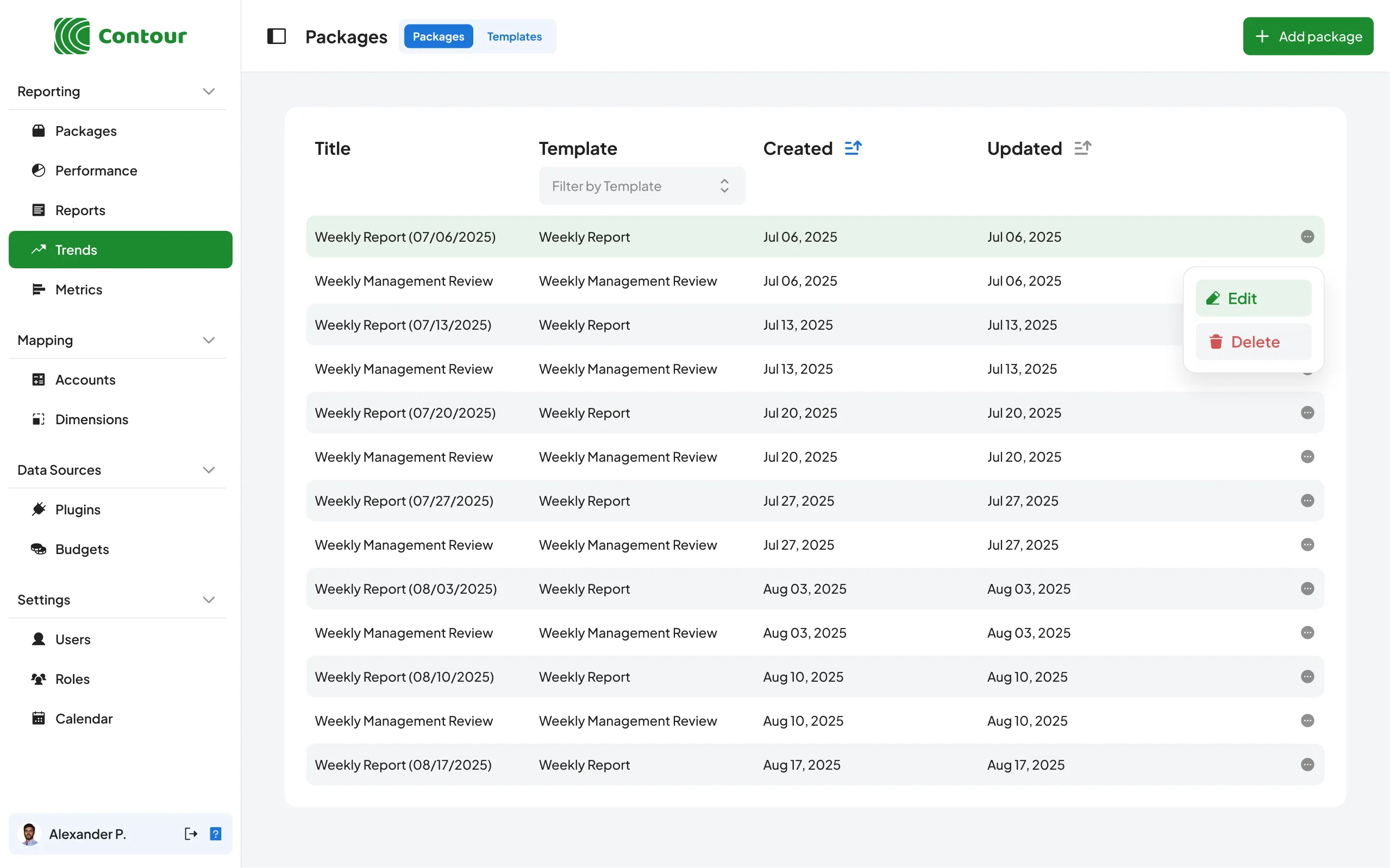
Task: Navigate to Performance in the sidebar
Action: [96, 171]
